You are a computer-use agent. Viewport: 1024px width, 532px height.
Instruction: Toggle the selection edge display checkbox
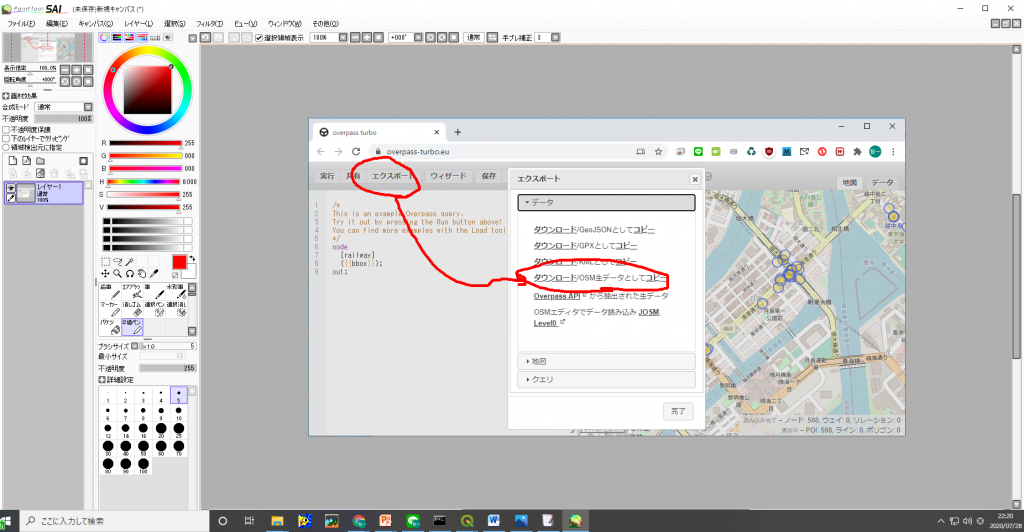(x=259, y=38)
